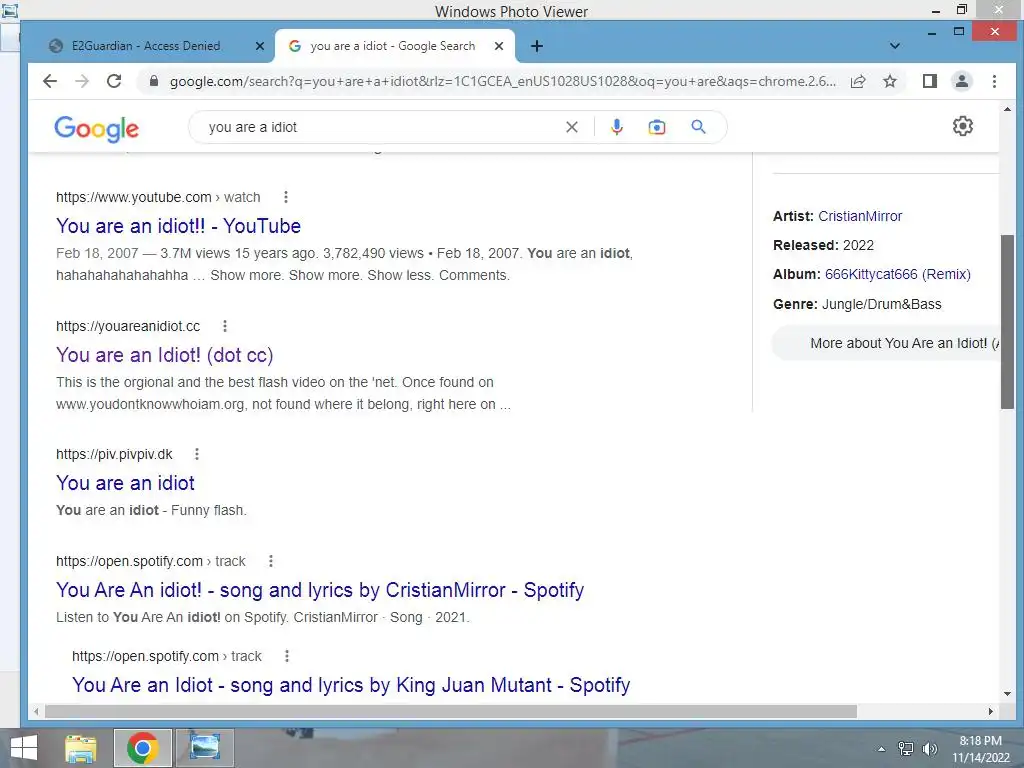
Task: Open options for King Juan Mutant result
Action: (287, 656)
